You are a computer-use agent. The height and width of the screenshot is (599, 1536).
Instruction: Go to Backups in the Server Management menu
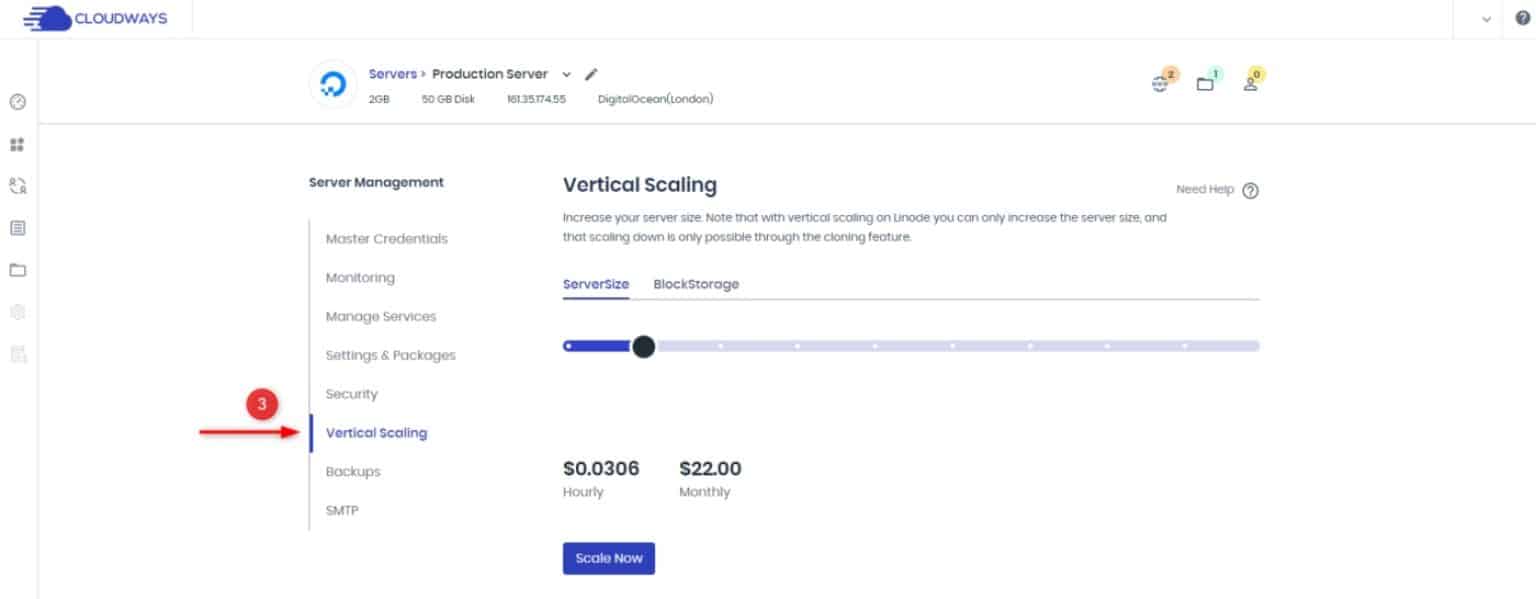click(x=353, y=472)
